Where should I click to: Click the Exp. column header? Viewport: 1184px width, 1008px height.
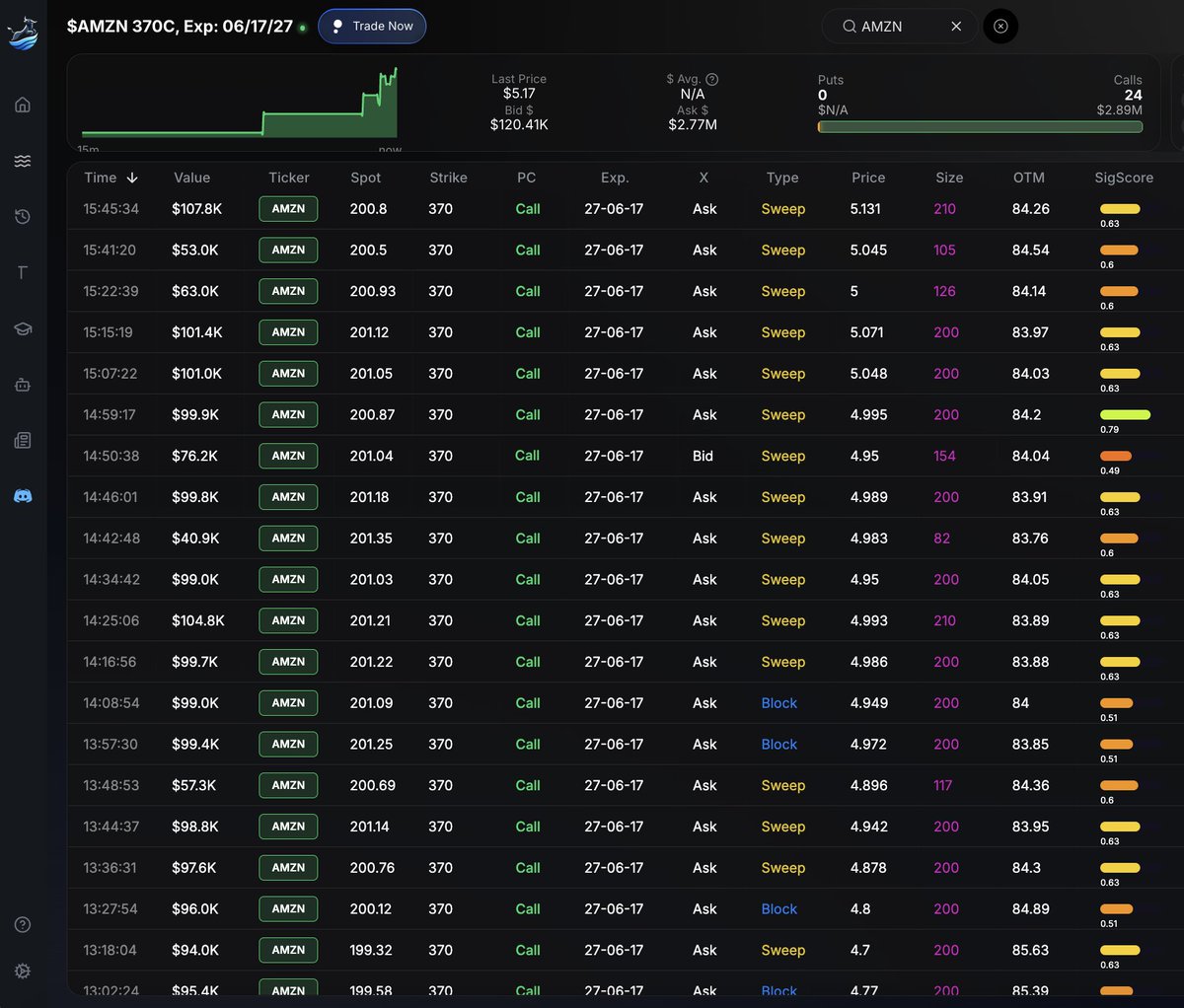[615, 178]
